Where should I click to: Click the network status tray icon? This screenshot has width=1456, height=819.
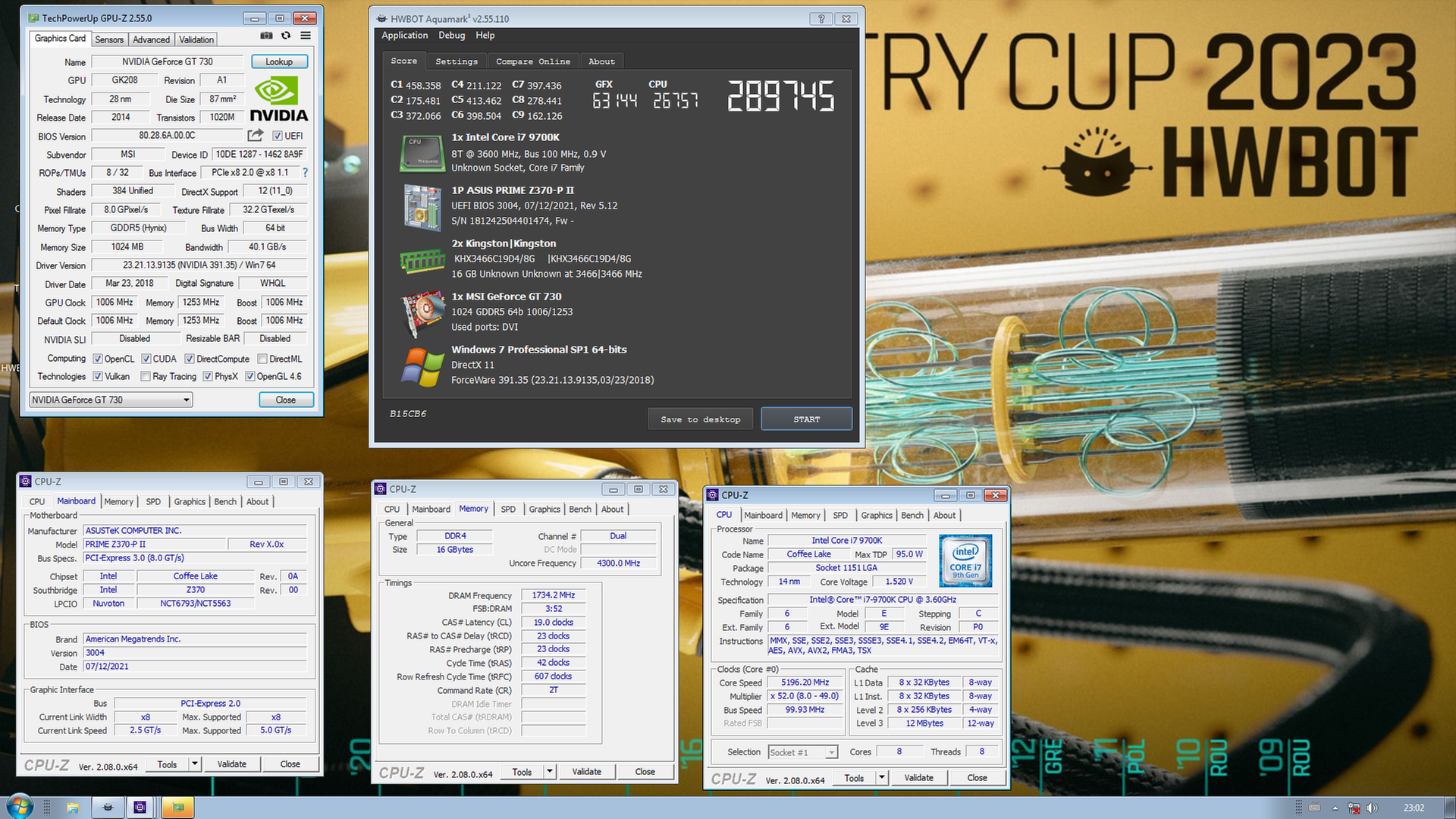pos(1354,808)
